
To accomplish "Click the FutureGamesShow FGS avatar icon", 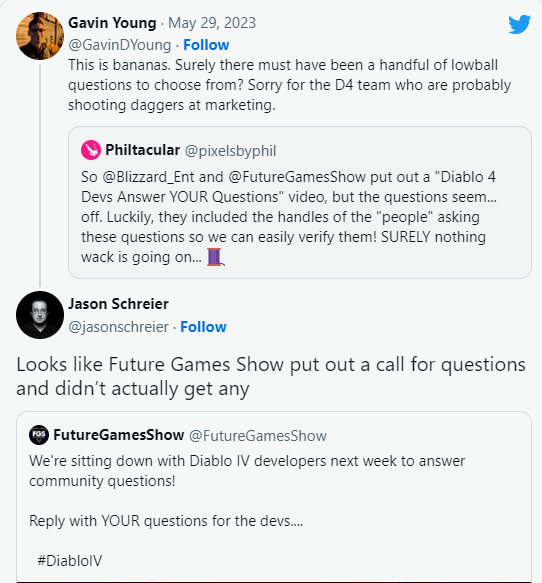I will [x=39, y=435].
